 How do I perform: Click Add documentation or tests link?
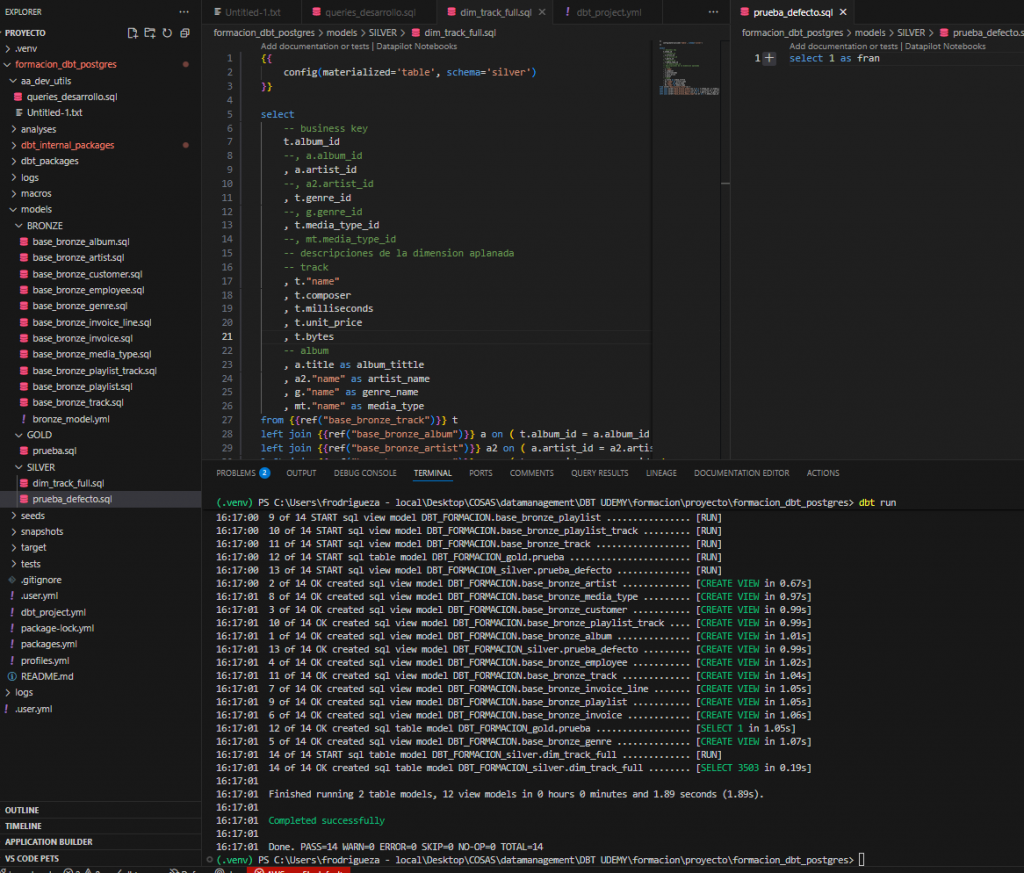(x=314, y=47)
